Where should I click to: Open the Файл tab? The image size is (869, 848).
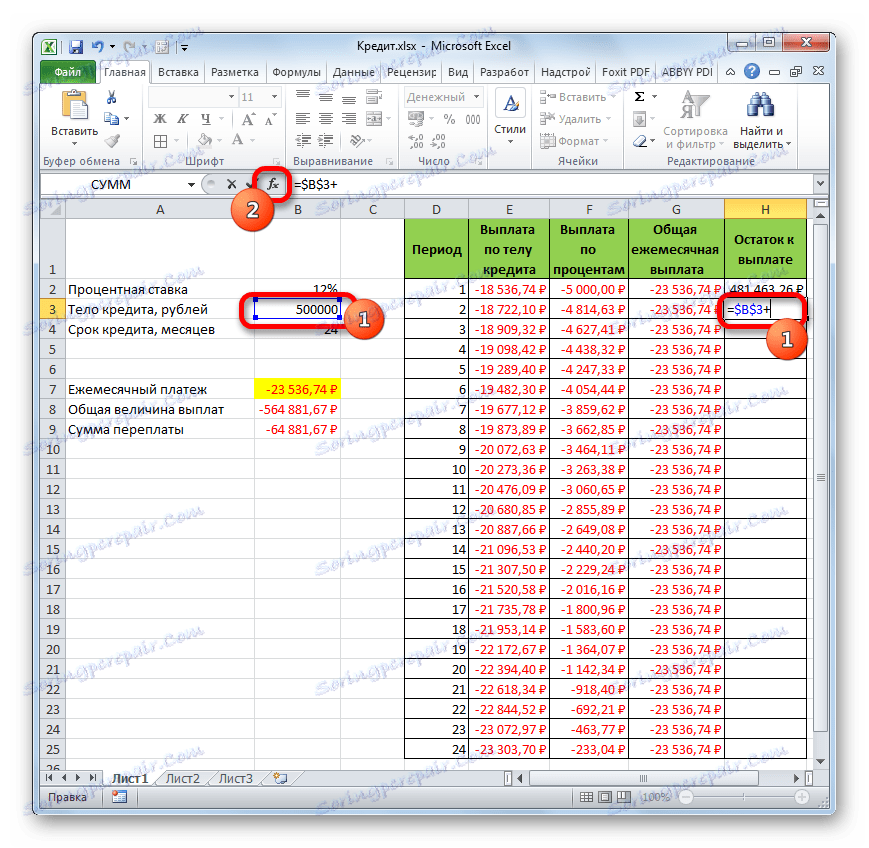68,72
